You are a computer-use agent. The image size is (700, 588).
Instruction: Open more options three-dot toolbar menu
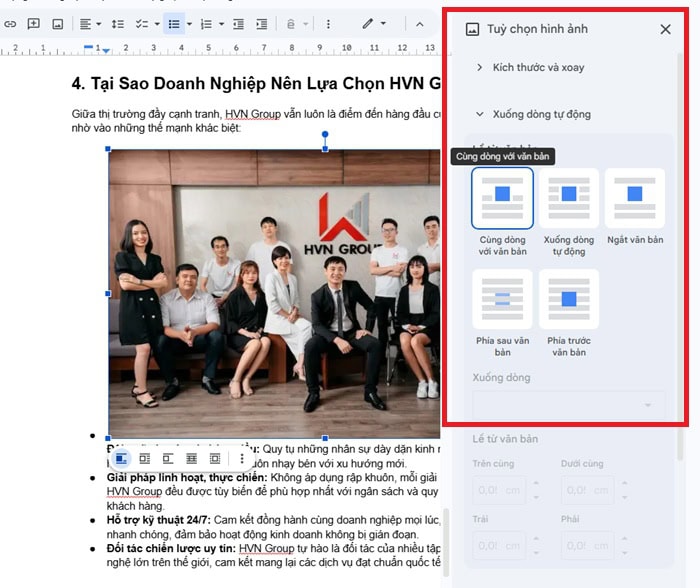click(x=328, y=24)
